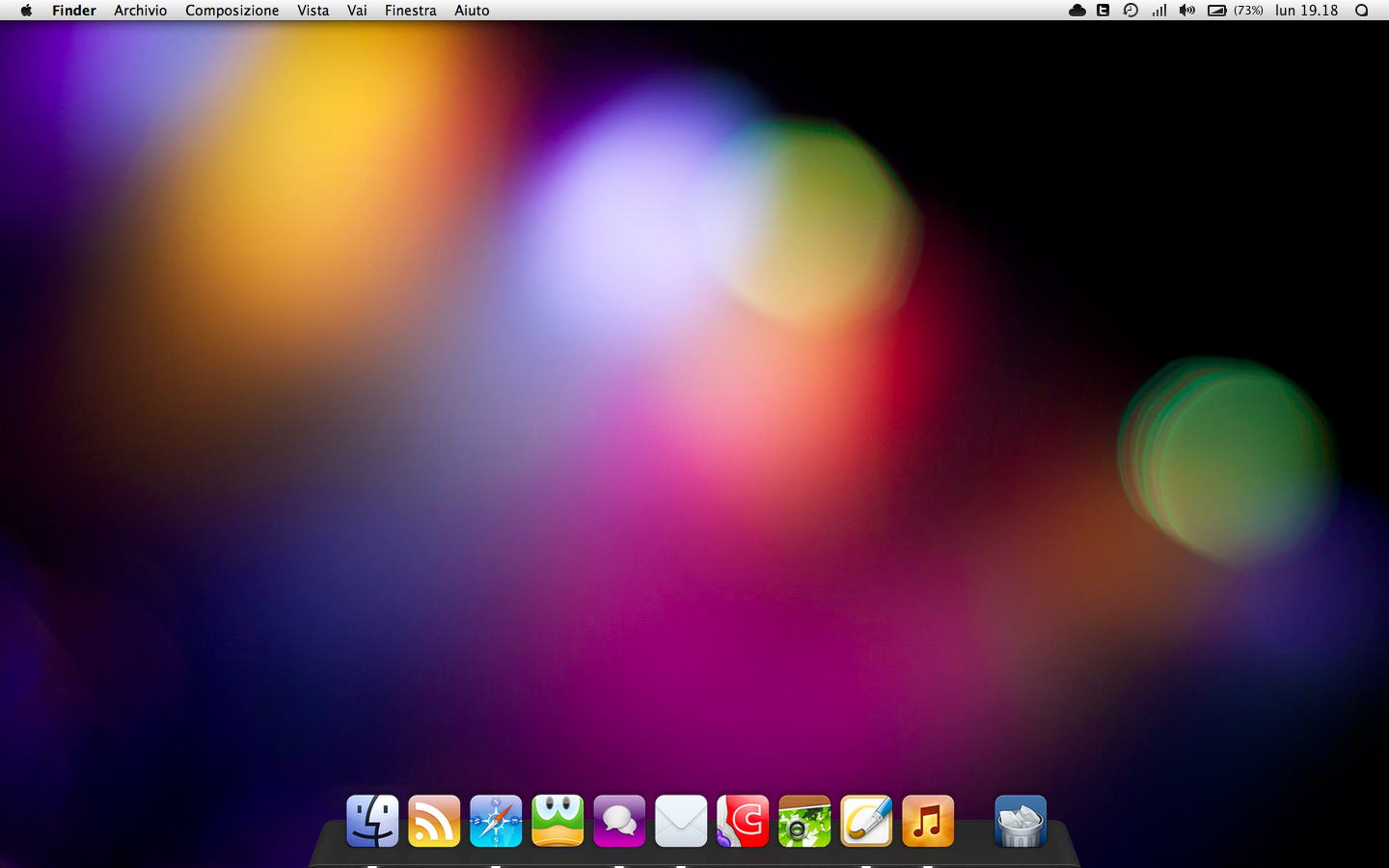
Task: Launch the paintbrush drawing app in dock
Action: [x=866, y=821]
